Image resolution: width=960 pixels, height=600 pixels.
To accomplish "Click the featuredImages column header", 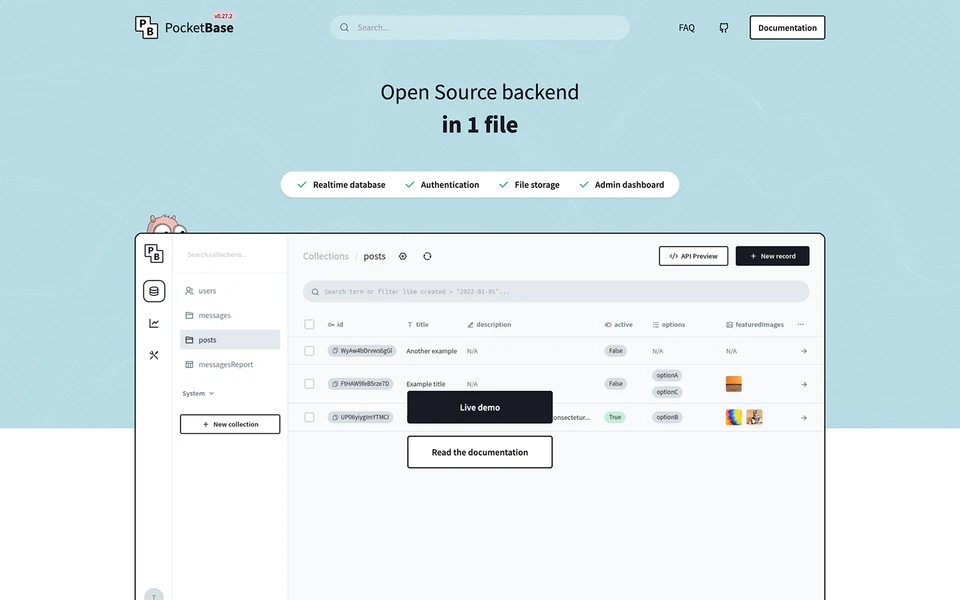I will [754, 324].
